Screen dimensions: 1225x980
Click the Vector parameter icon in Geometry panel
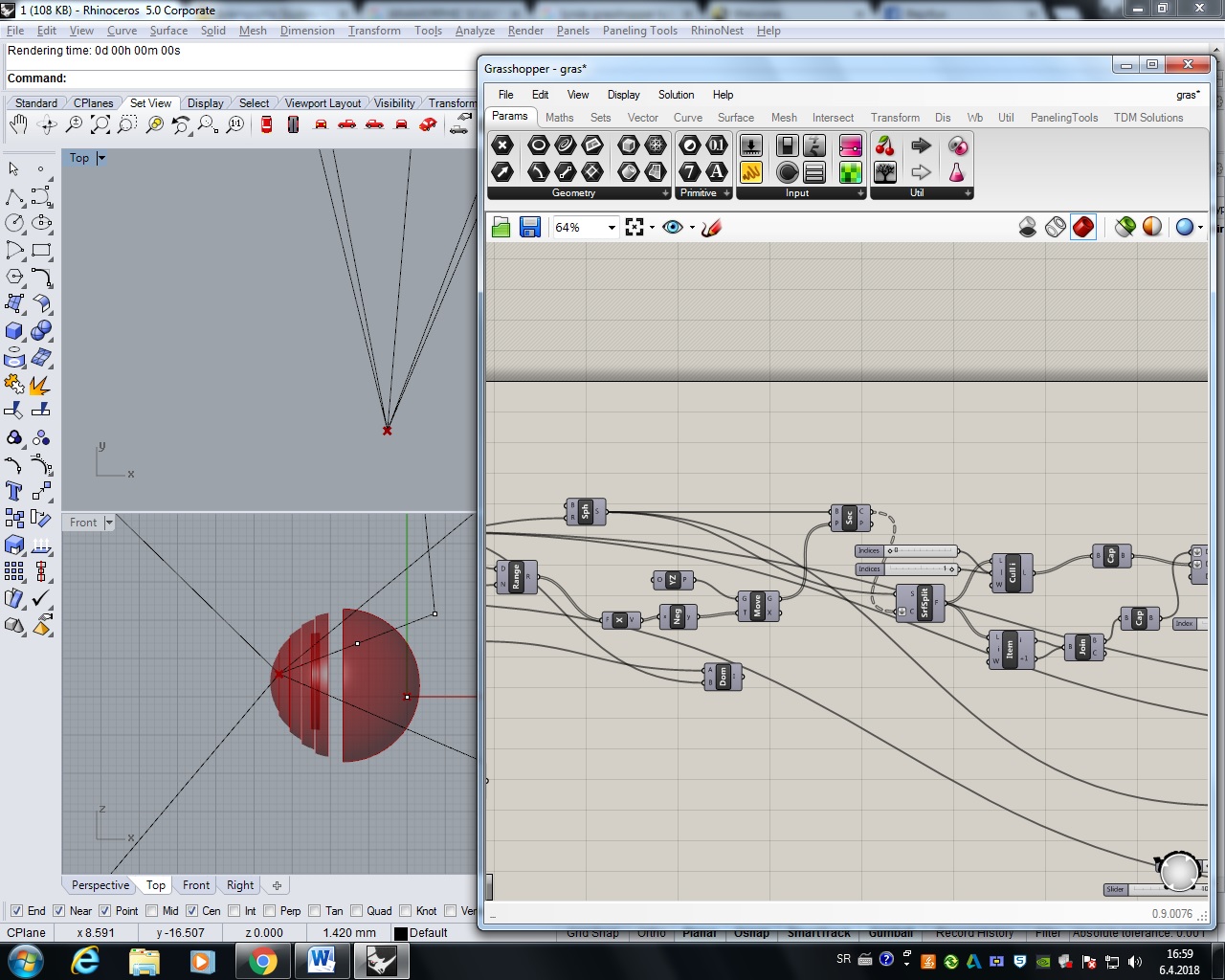pos(502,172)
